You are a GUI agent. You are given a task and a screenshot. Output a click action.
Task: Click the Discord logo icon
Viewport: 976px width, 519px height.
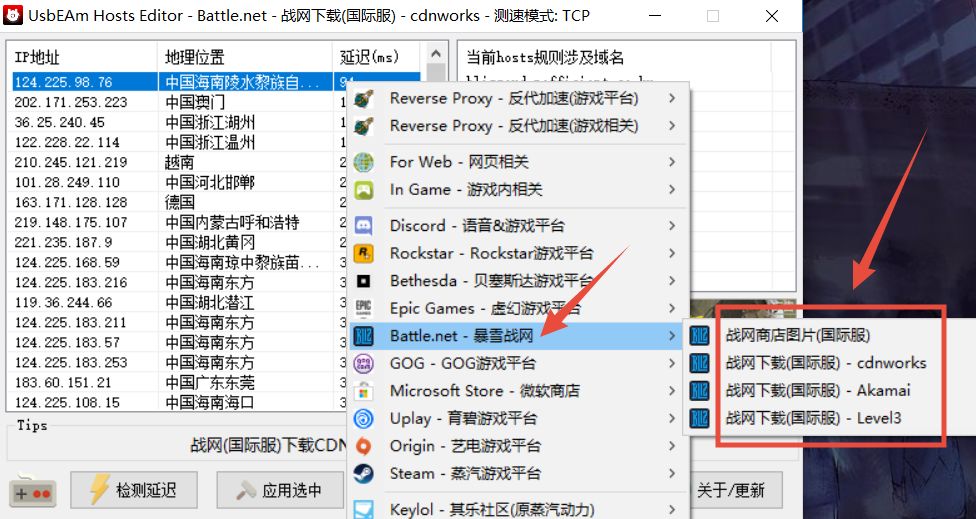coord(364,226)
